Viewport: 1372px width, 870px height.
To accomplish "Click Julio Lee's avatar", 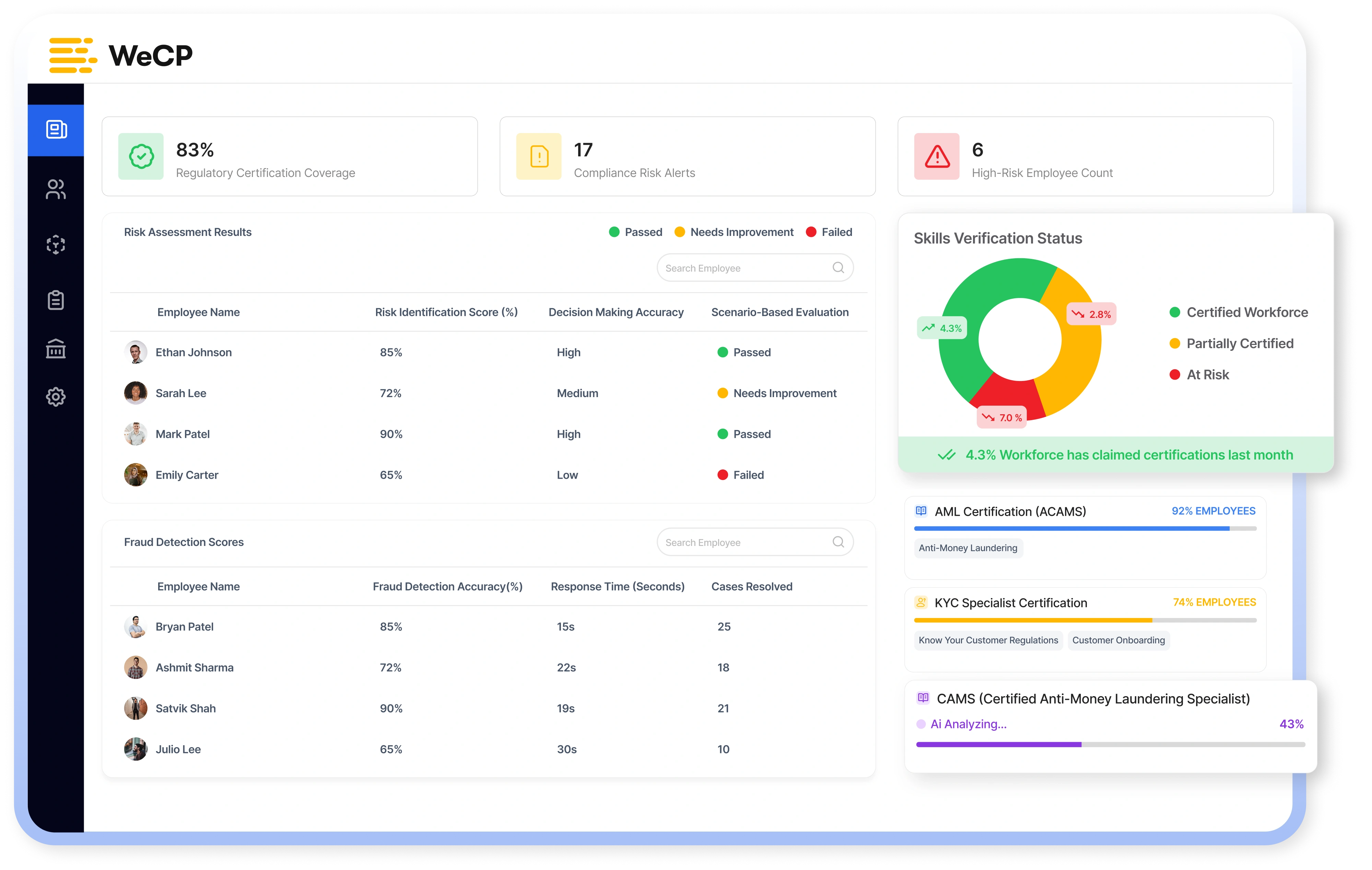I will click(x=136, y=749).
